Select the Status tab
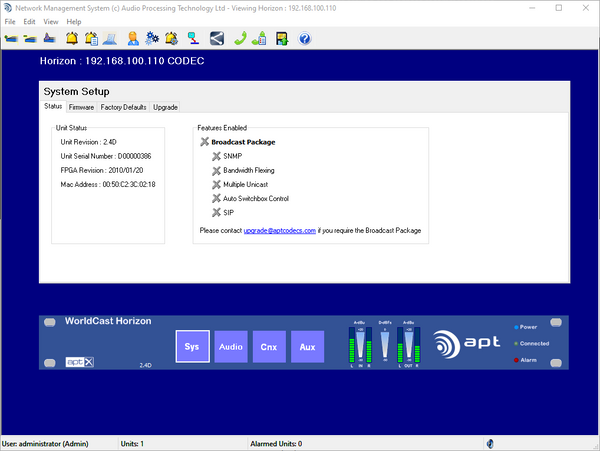 (53, 106)
